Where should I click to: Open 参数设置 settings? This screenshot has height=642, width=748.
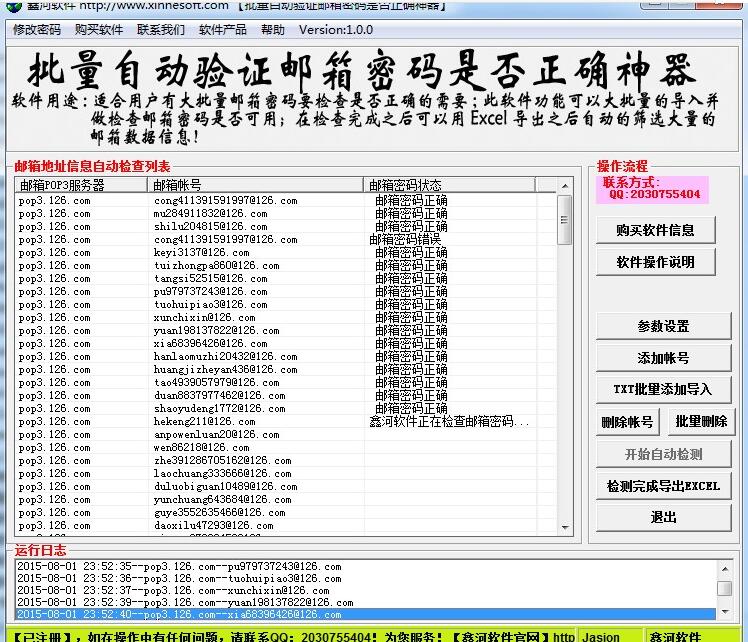click(663, 326)
